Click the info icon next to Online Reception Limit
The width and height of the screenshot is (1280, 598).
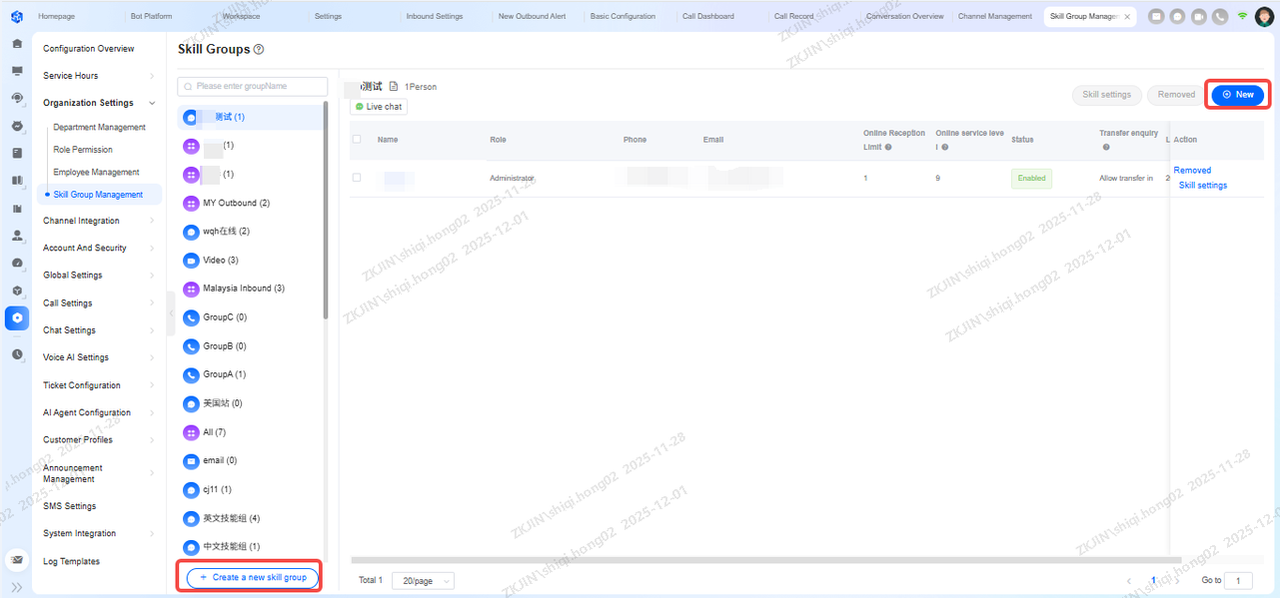(888, 147)
